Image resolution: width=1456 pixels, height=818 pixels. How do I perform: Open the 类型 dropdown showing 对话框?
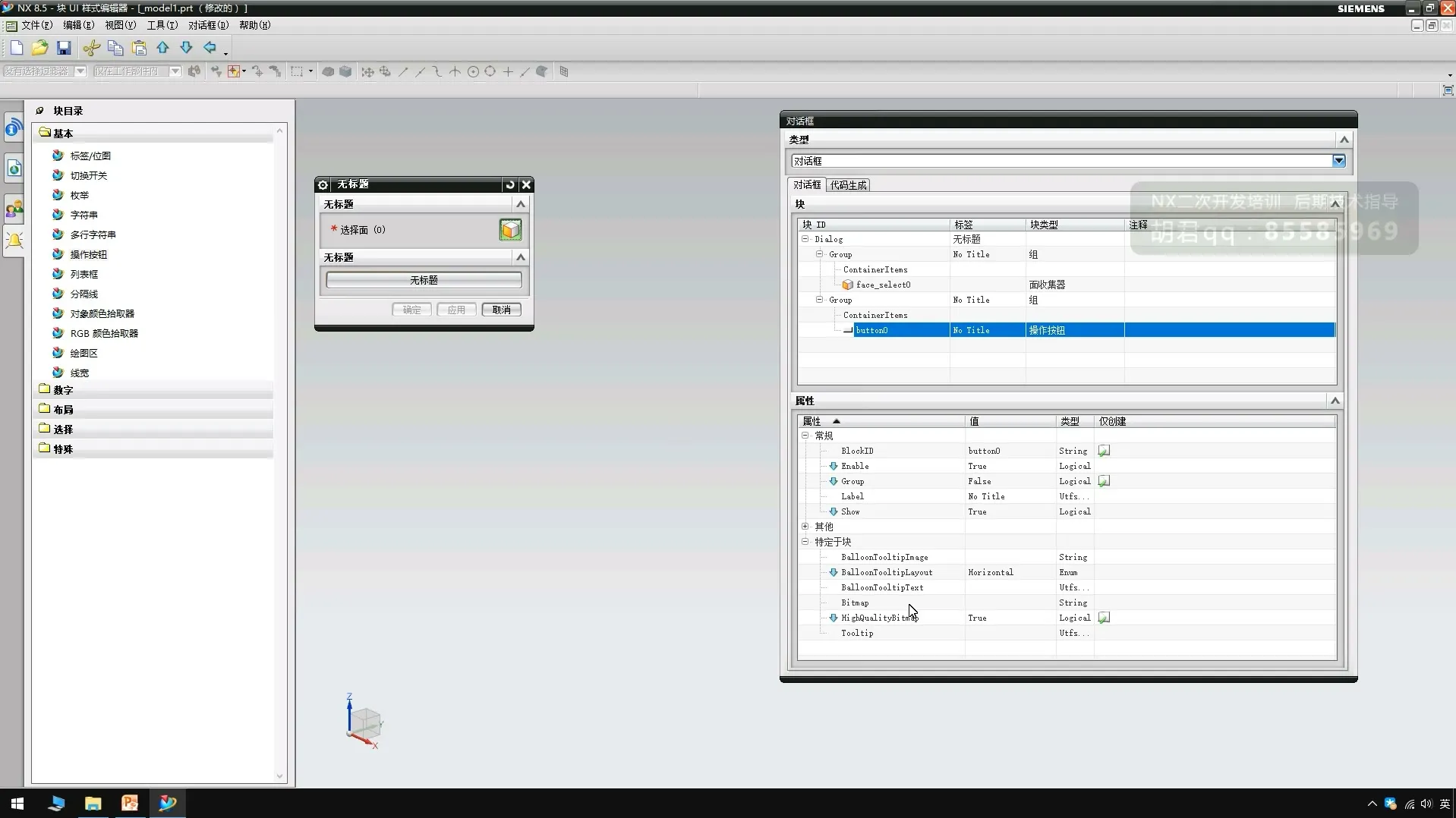1338,161
